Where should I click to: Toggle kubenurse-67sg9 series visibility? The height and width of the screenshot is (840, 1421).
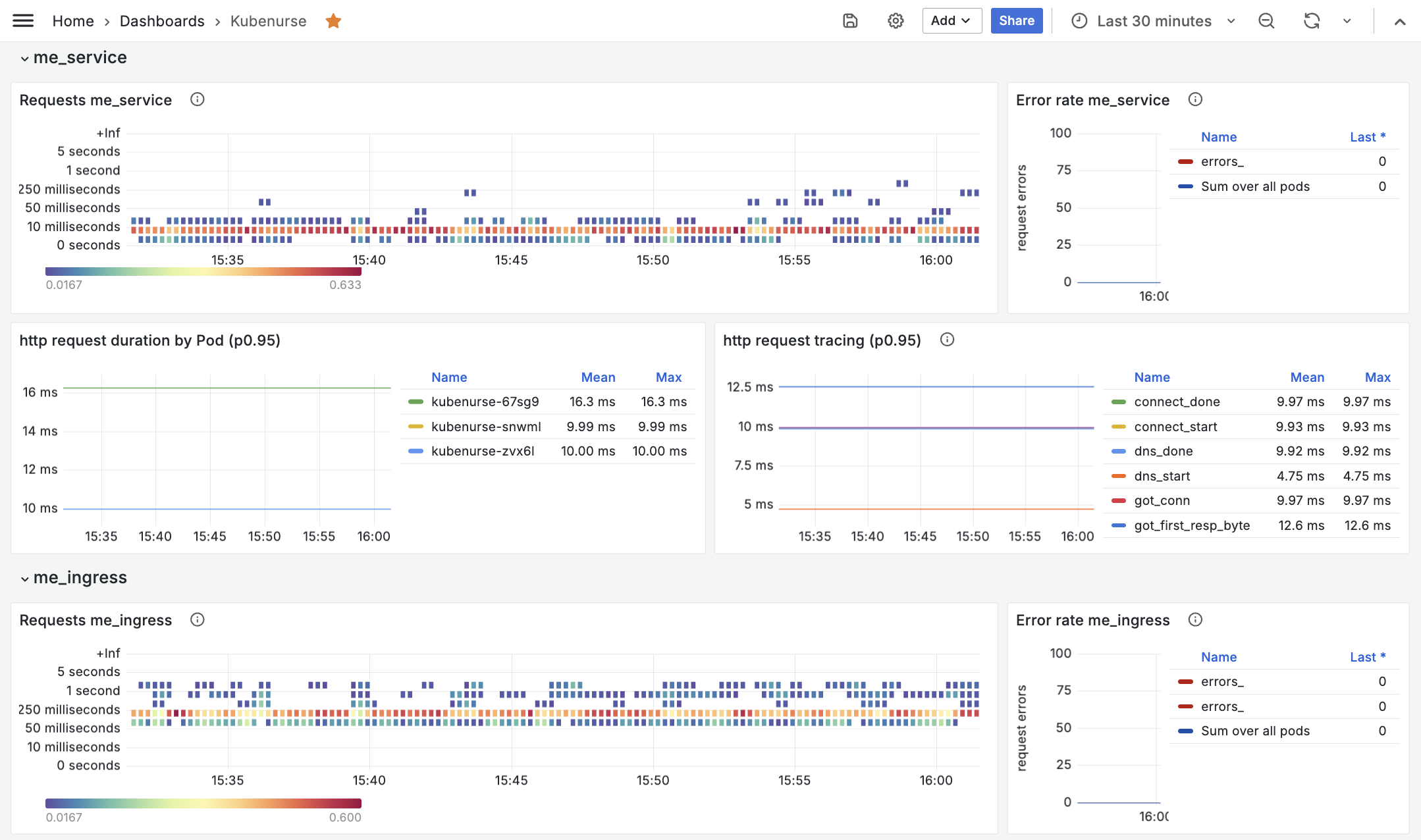coord(485,402)
